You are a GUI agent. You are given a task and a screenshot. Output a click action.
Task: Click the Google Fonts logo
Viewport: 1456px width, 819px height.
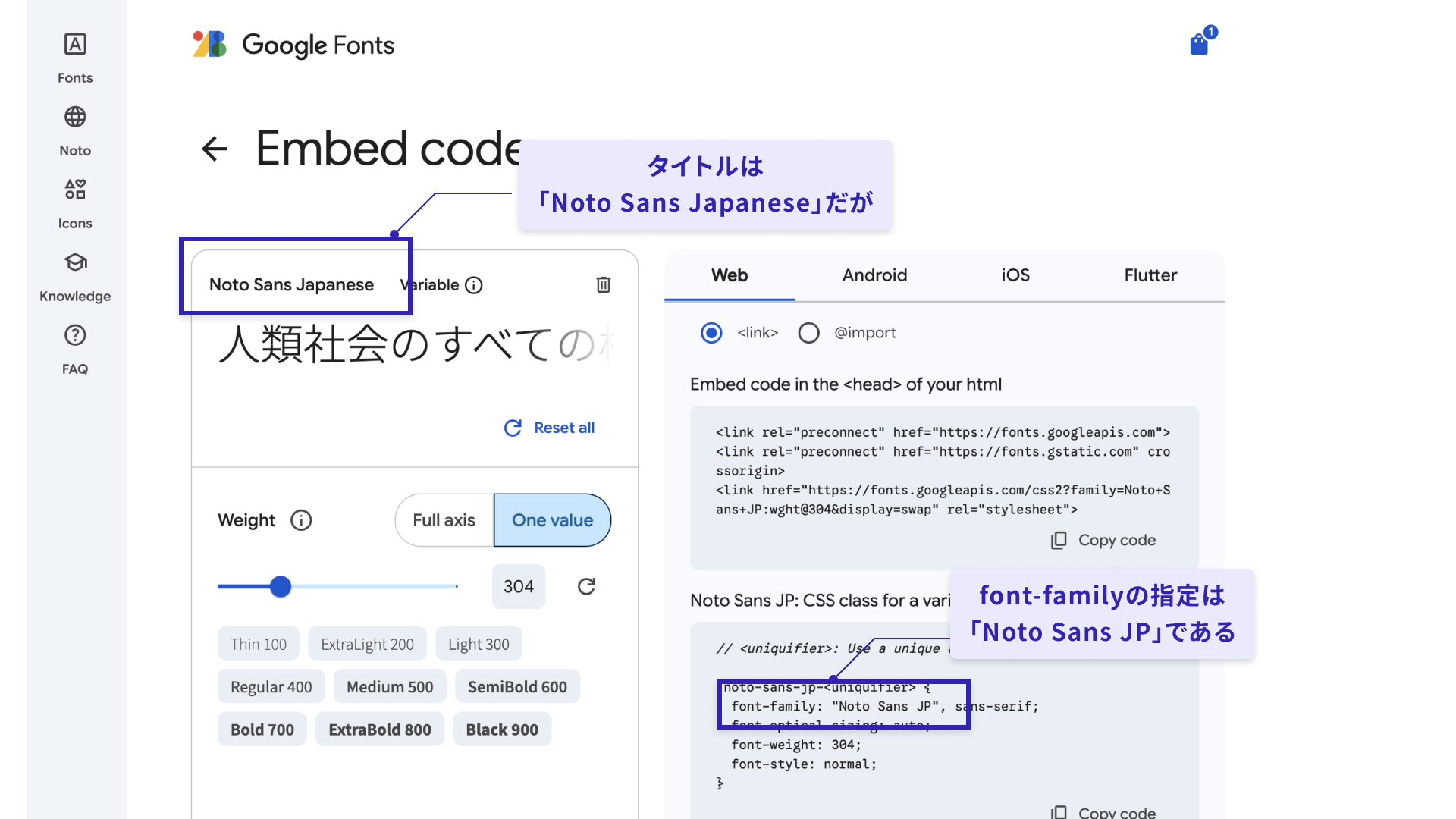coord(293,45)
